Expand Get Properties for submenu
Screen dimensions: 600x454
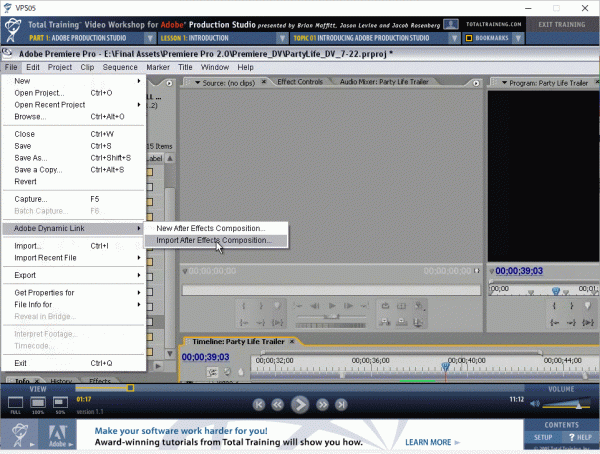(74, 293)
